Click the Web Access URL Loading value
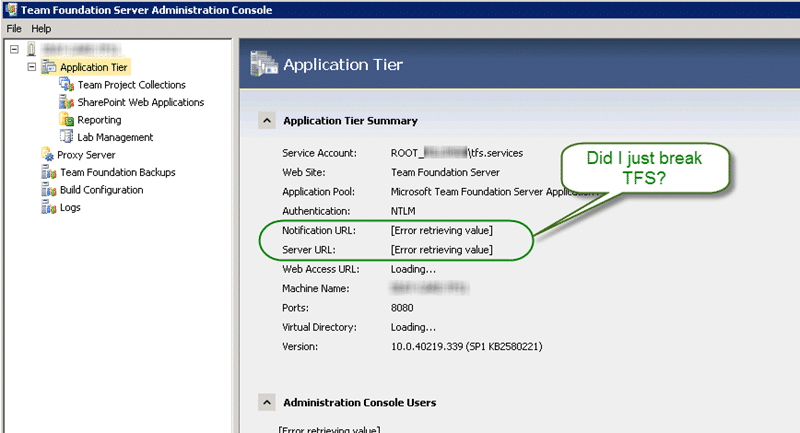The height and width of the screenshot is (433, 800). [x=413, y=269]
